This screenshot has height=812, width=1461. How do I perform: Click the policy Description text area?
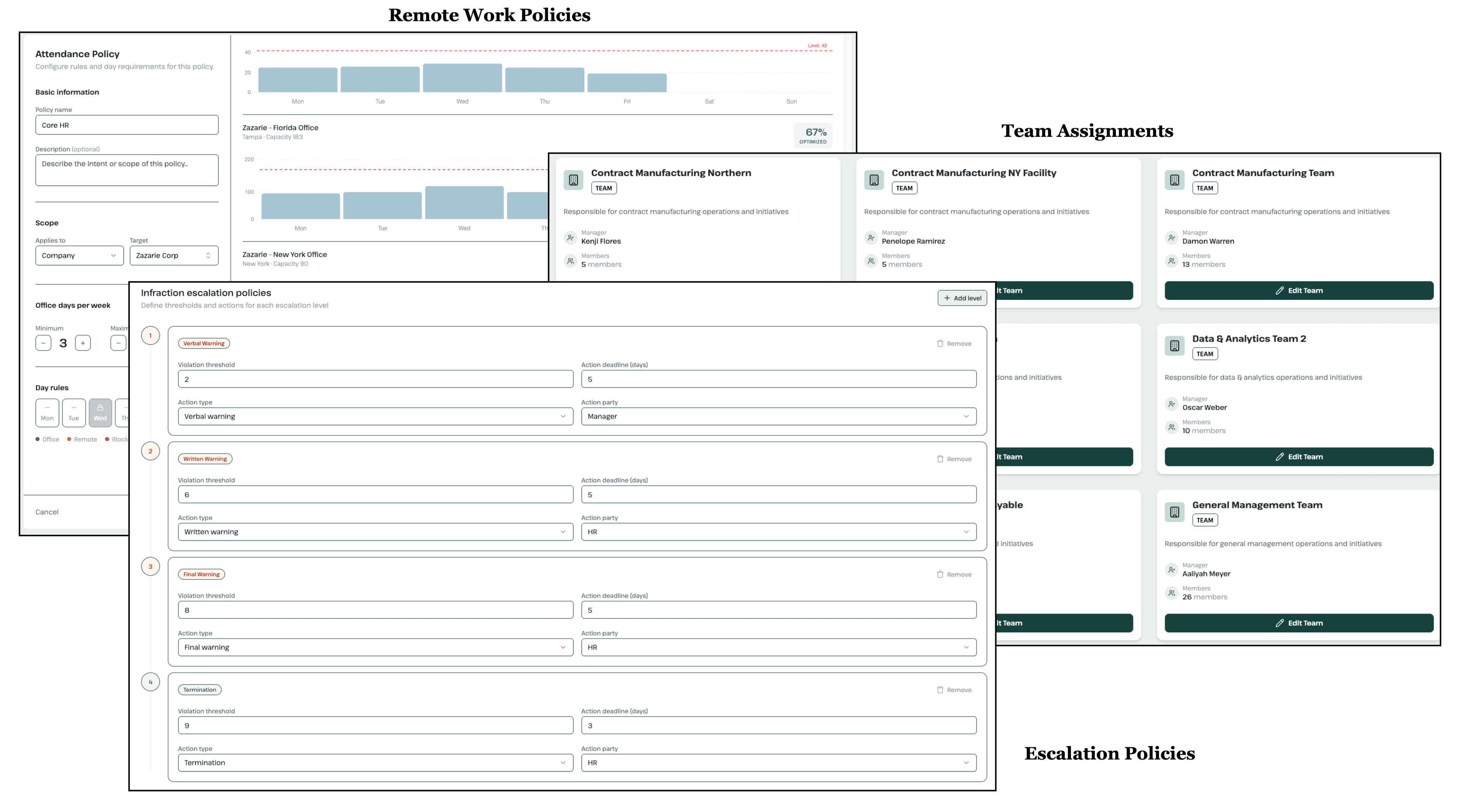pos(127,170)
